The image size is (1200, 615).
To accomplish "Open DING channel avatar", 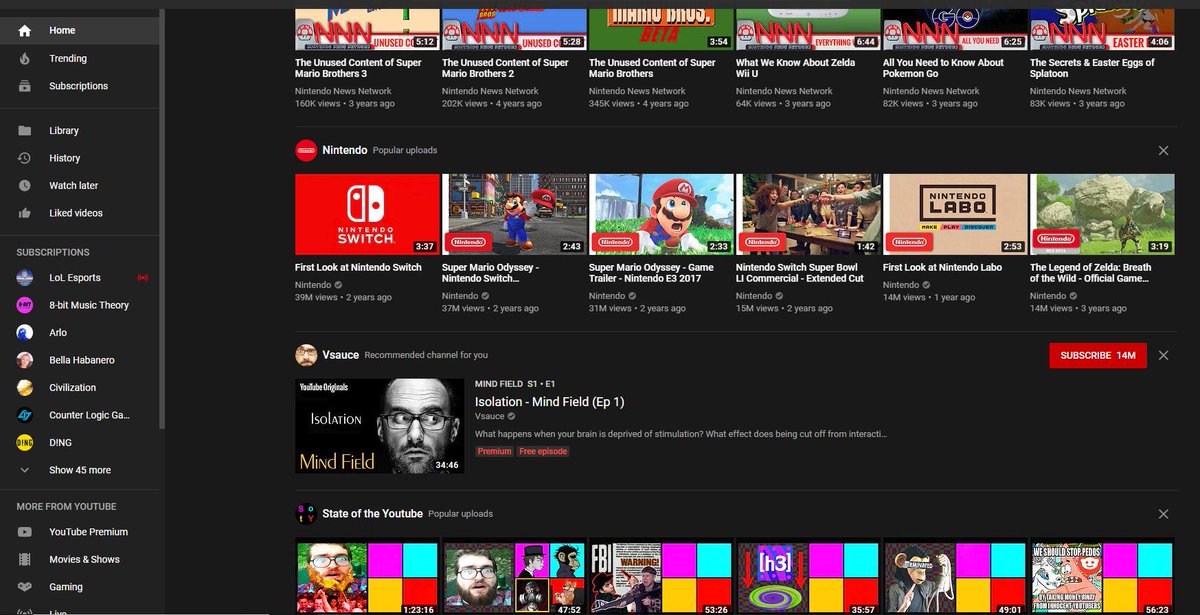I will [25, 443].
